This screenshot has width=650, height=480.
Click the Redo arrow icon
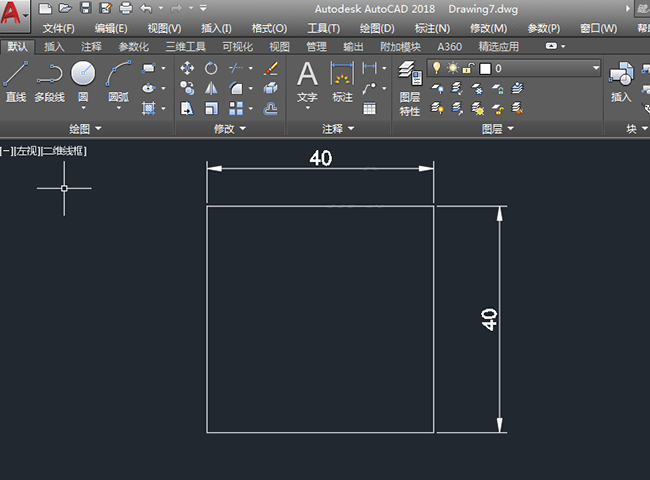[x=177, y=8]
